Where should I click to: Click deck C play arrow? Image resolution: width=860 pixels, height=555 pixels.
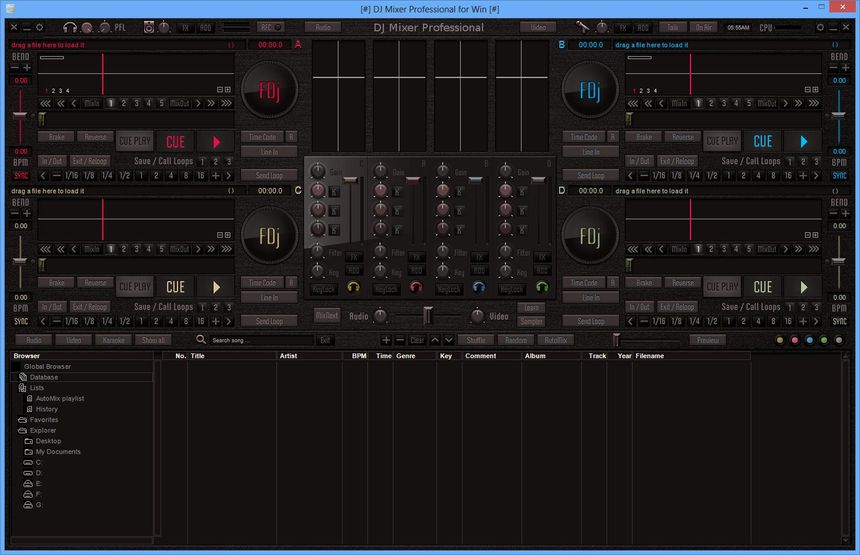pyautogui.click(x=216, y=287)
